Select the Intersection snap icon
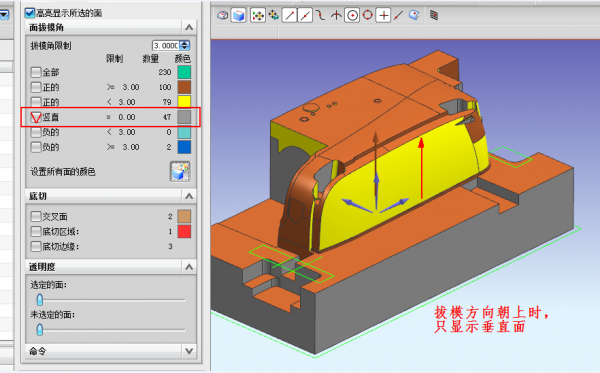Image resolution: width=600 pixels, height=373 pixels. (336, 16)
